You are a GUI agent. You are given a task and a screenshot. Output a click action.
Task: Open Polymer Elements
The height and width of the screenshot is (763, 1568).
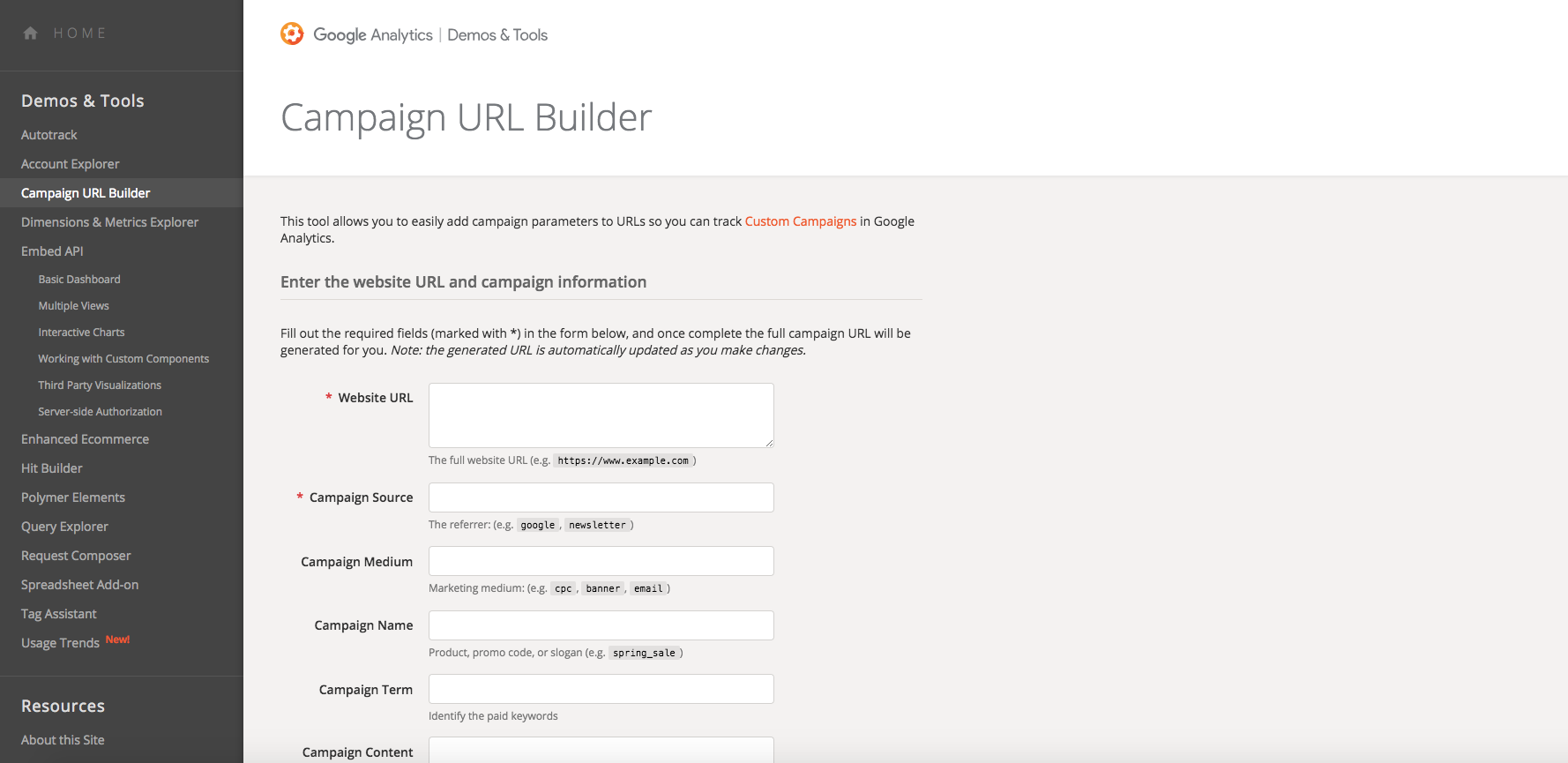point(73,497)
